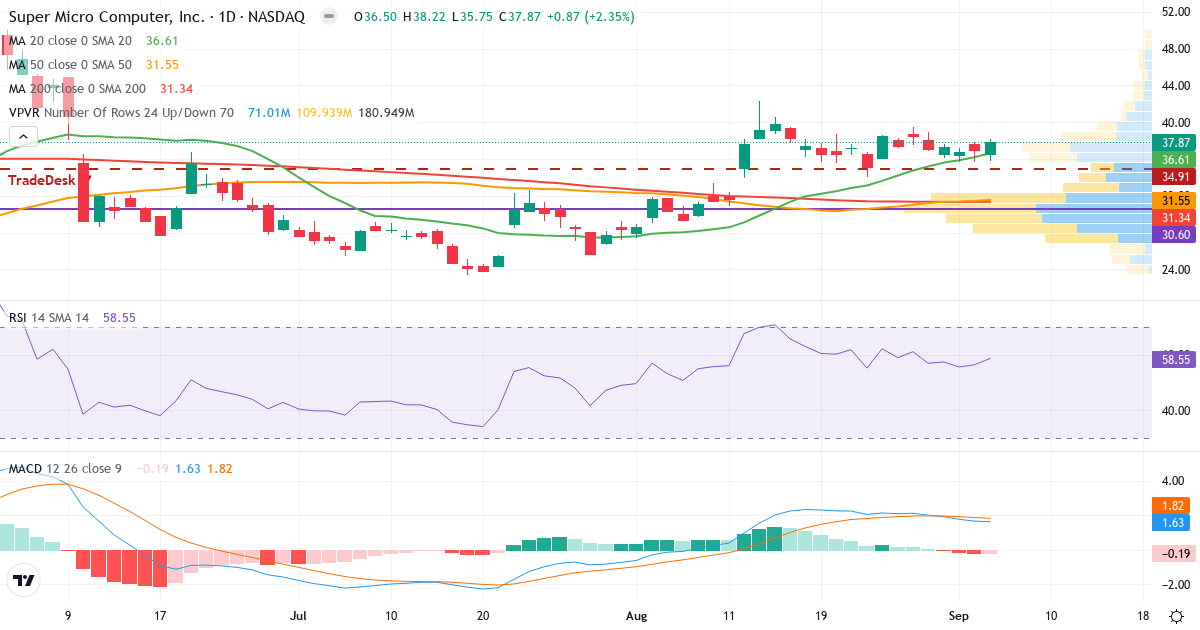Viewport: 1200px width, 630px height.
Task: Select the VPVR Number Of Rows legend
Action: click(121, 113)
